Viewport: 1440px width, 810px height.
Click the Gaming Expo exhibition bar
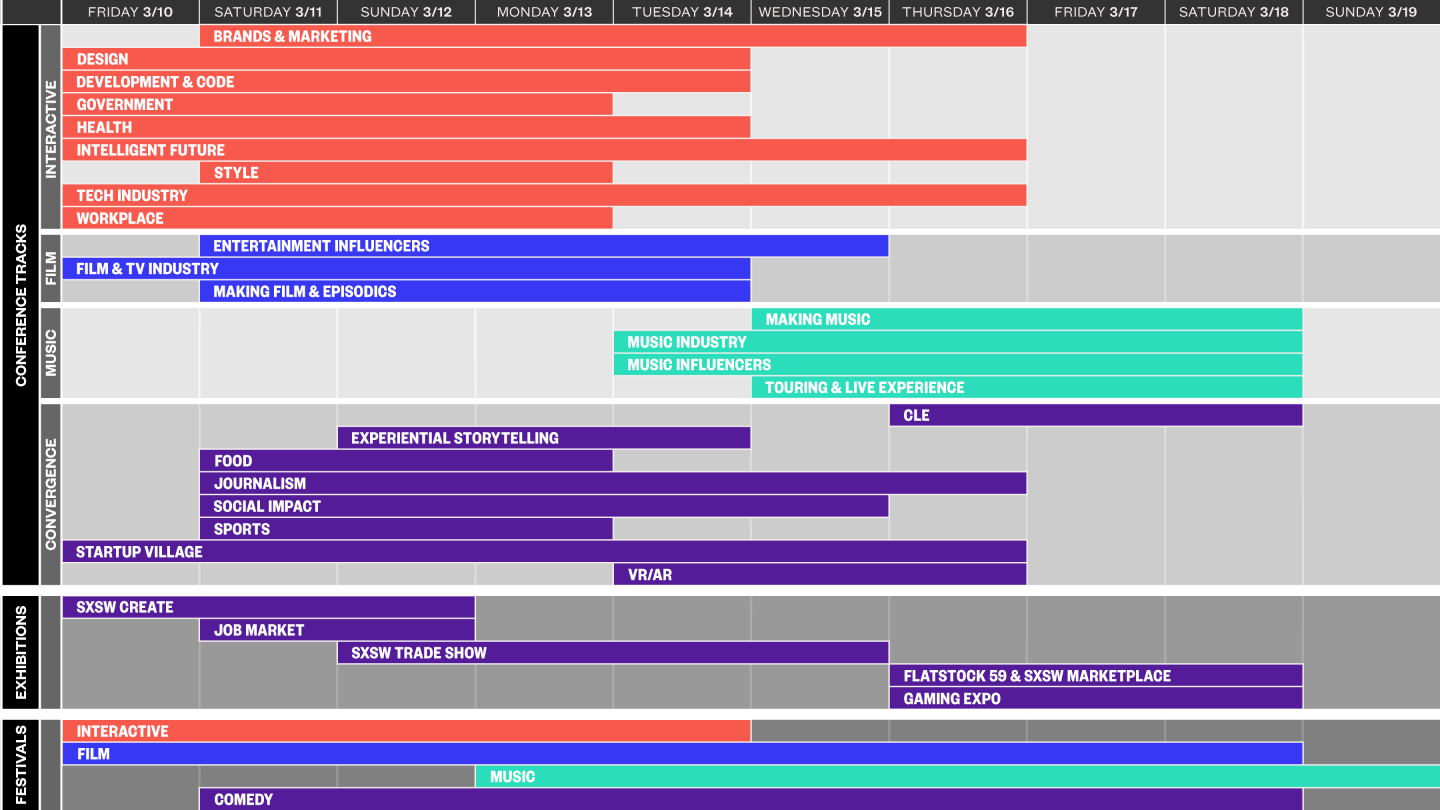click(1096, 699)
